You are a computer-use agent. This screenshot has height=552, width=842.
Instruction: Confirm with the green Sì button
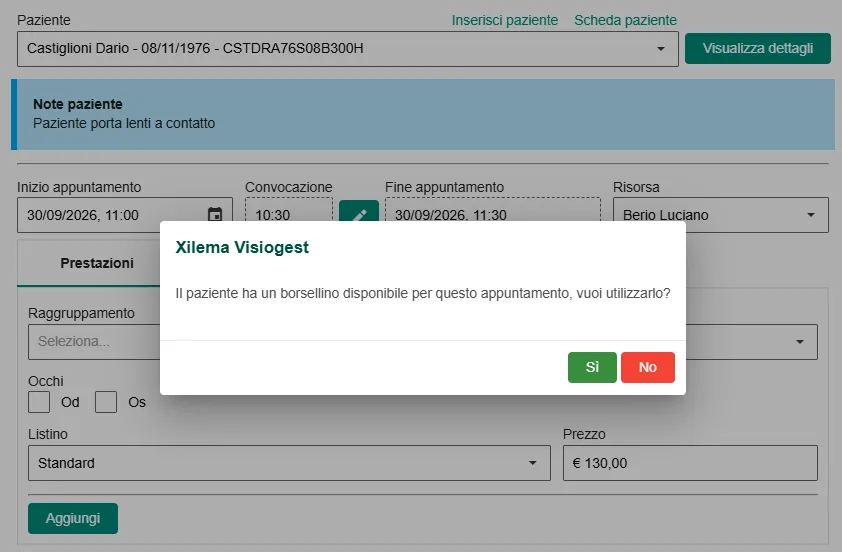[592, 367]
